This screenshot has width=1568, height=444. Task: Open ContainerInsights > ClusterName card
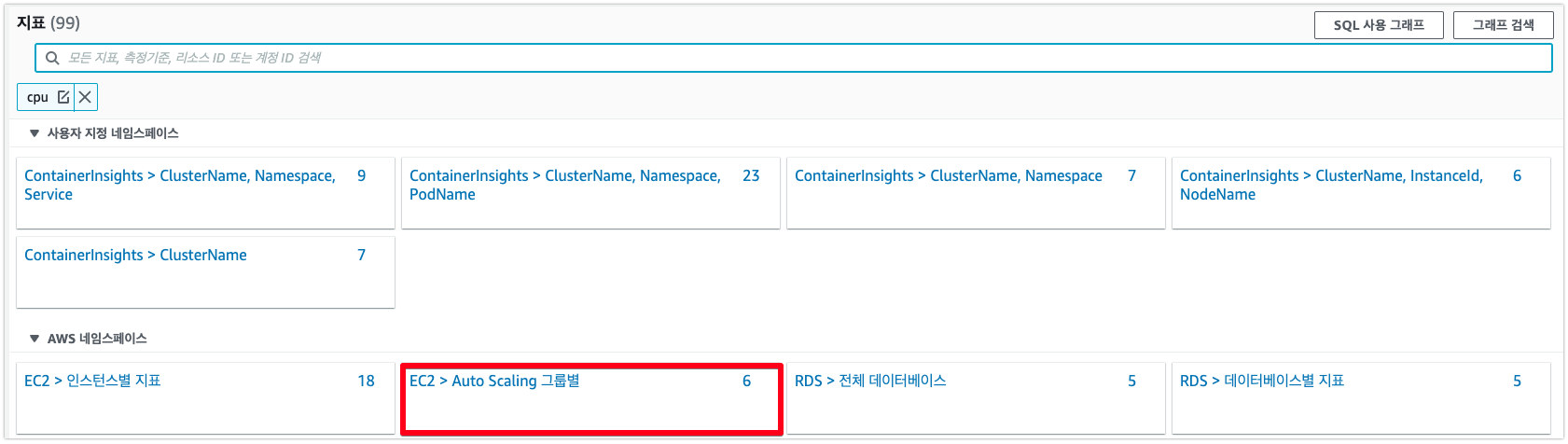click(x=205, y=271)
